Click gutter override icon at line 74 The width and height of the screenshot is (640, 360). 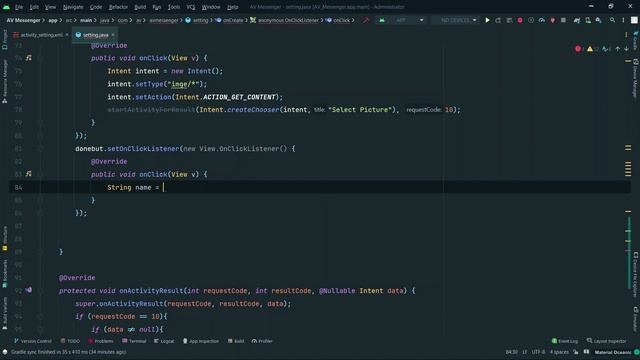point(29,58)
